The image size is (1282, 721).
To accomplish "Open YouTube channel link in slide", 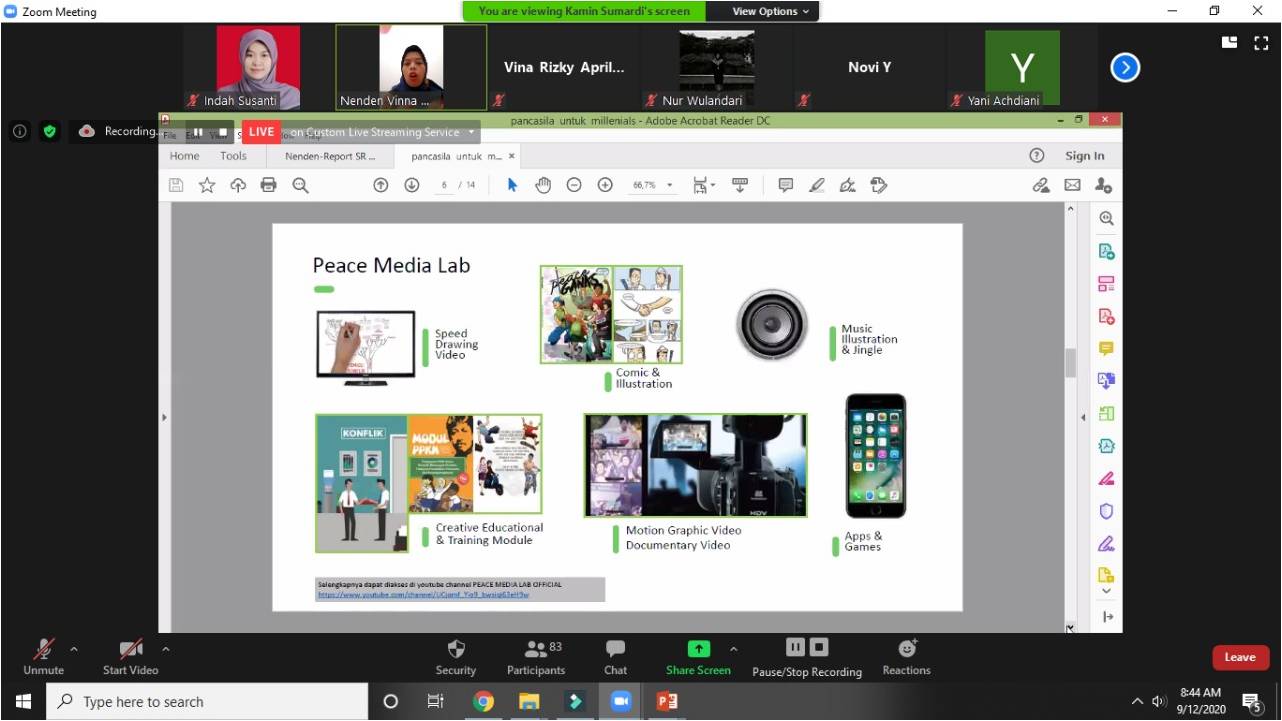I will click(x=423, y=594).
